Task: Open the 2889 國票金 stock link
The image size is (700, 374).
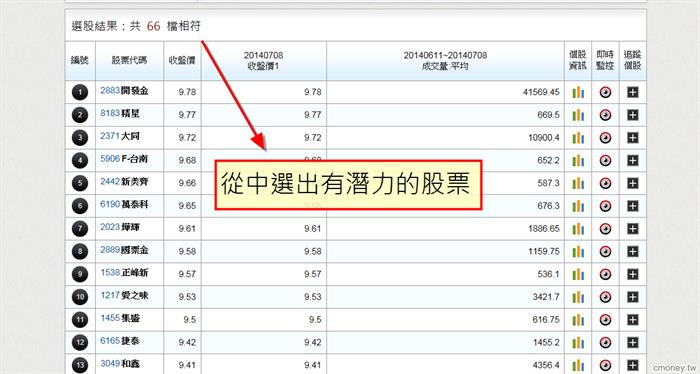Action: [x=124, y=250]
